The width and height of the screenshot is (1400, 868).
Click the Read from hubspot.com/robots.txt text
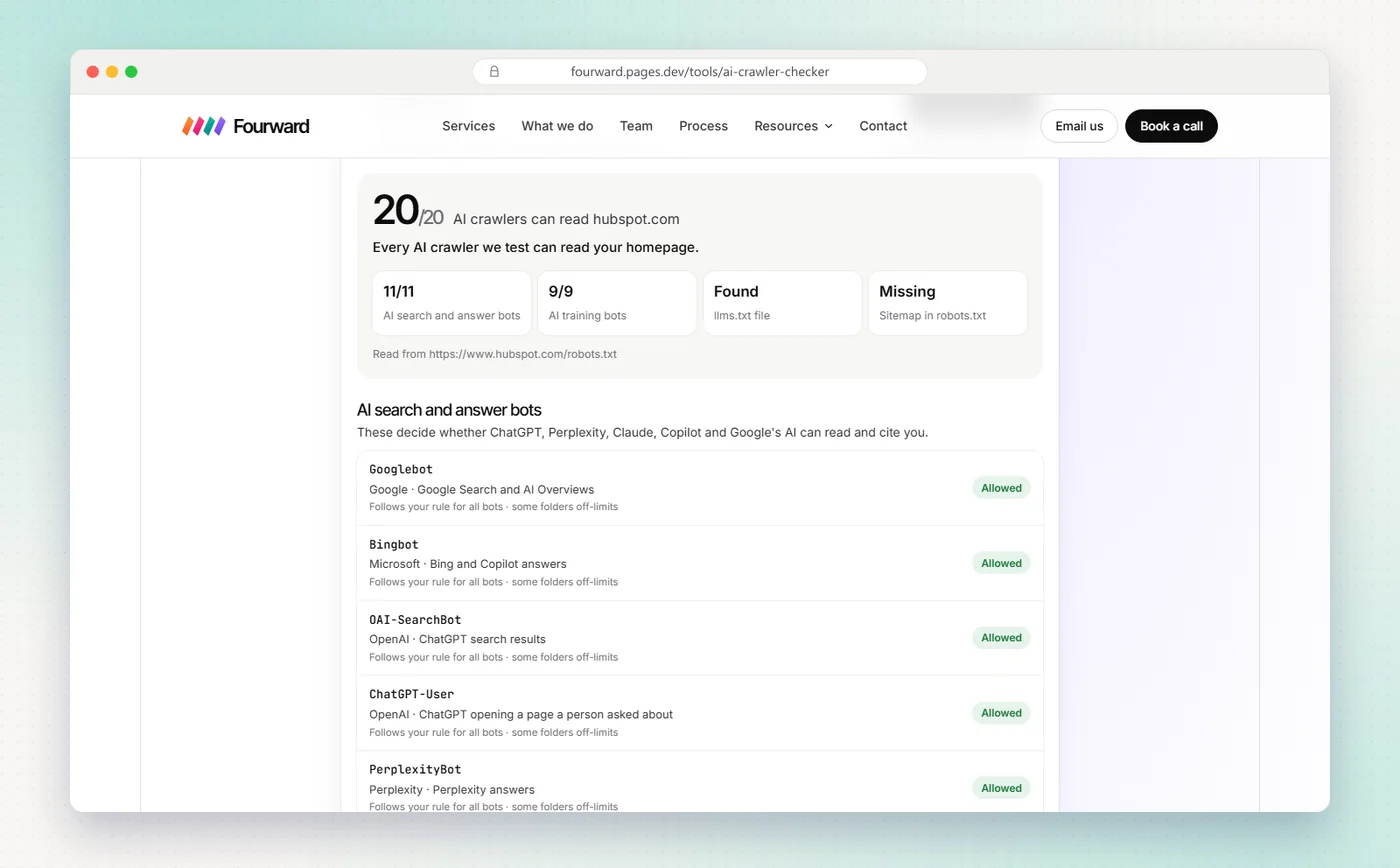[x=494, y=354]
